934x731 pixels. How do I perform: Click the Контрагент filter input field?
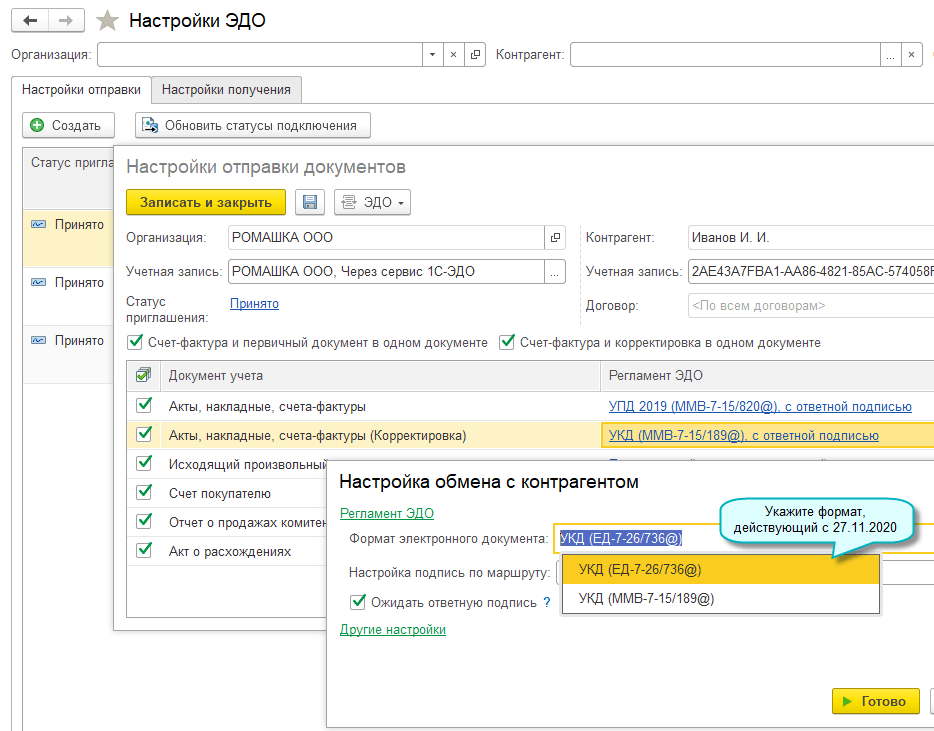coord(724,54)
